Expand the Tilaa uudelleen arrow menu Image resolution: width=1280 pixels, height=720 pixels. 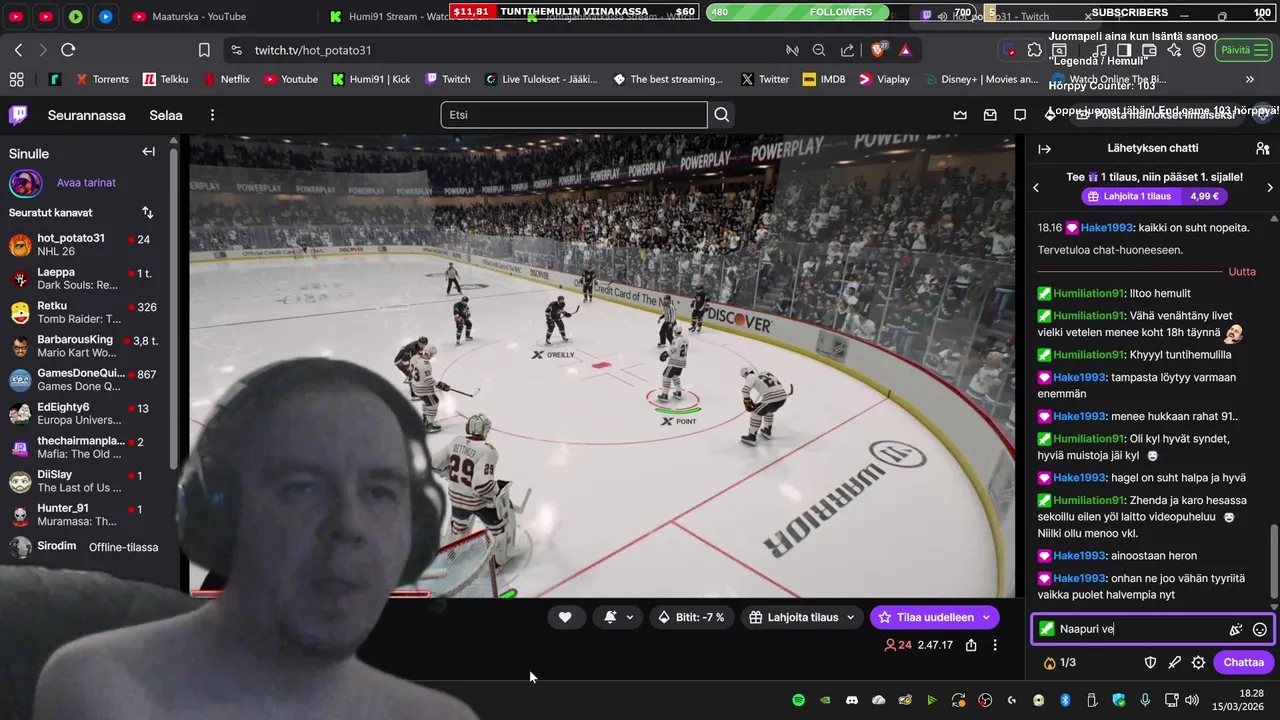click(986, 617)
